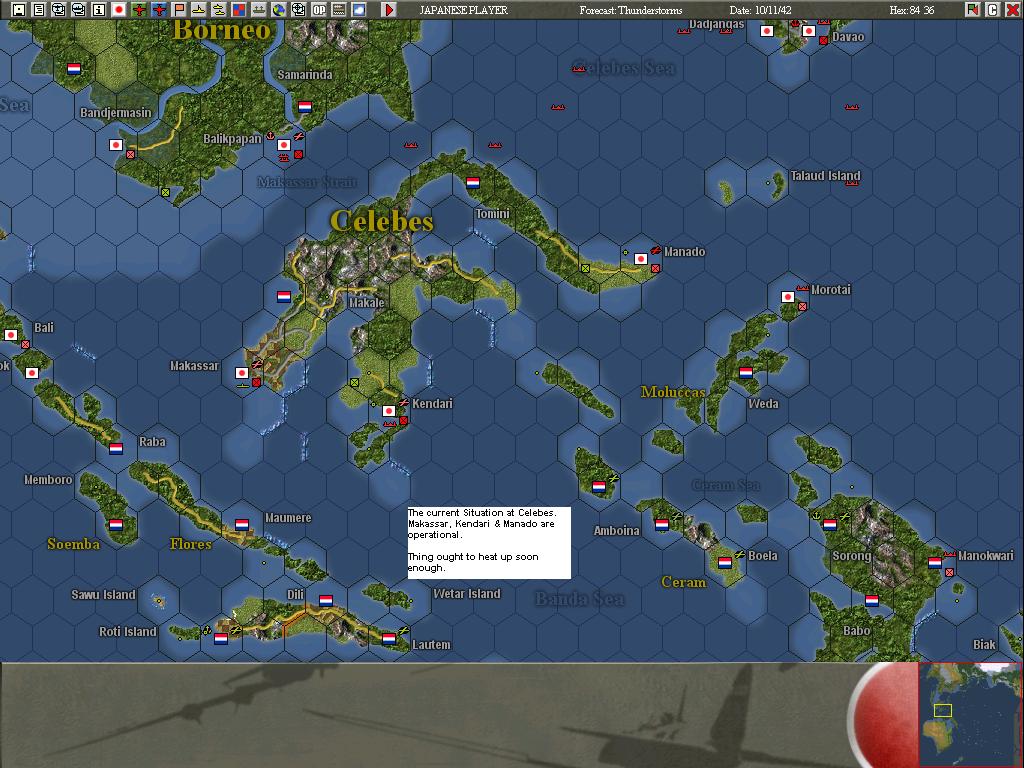The height and width of the screenshot is (768, 1024).
Task: Open the OP toolbar button
Action: [x=319, y=10]
